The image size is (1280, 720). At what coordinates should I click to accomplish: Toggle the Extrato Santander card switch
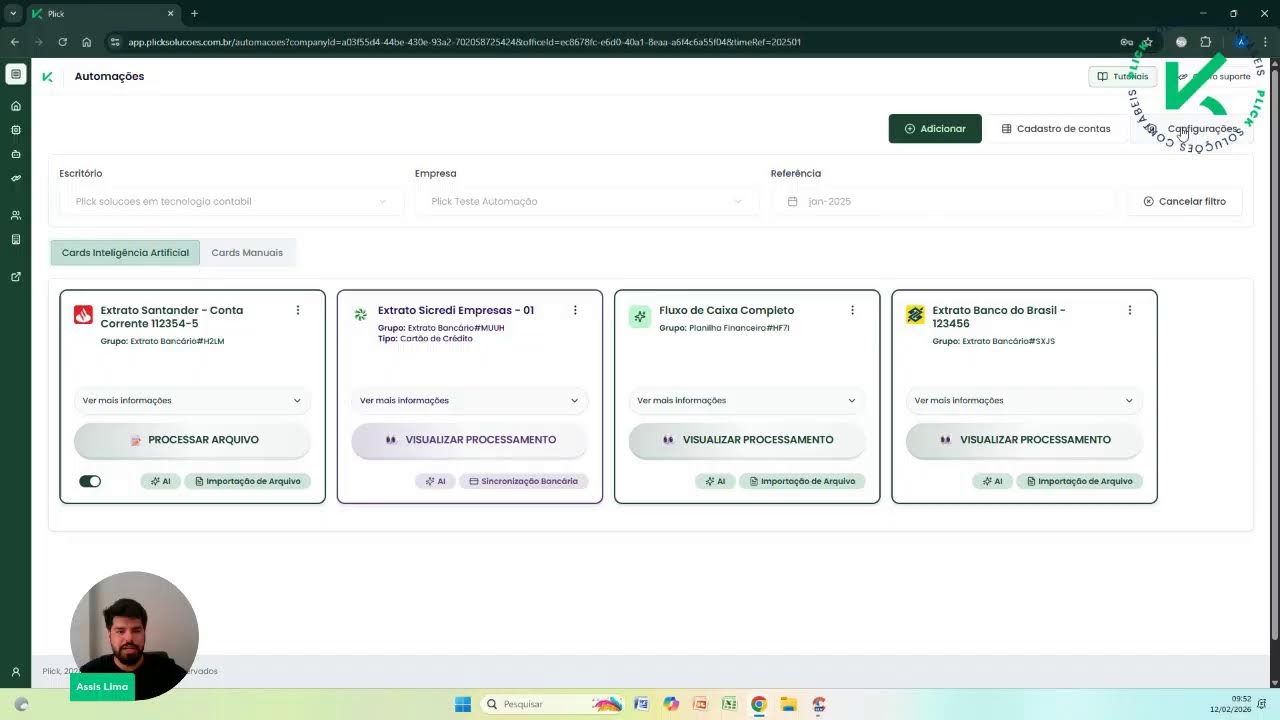90,481
